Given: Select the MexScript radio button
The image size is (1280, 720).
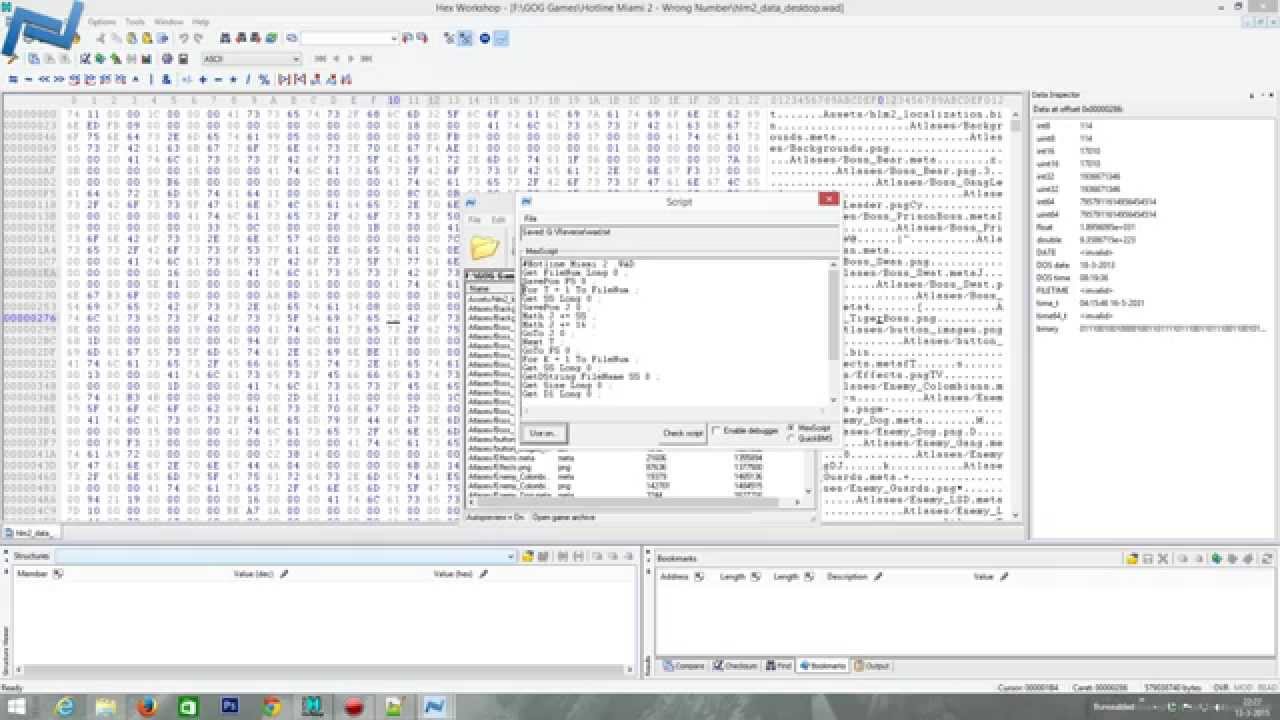Looking at the screenshot, I should pyautogui.click(x=791, y=428).
